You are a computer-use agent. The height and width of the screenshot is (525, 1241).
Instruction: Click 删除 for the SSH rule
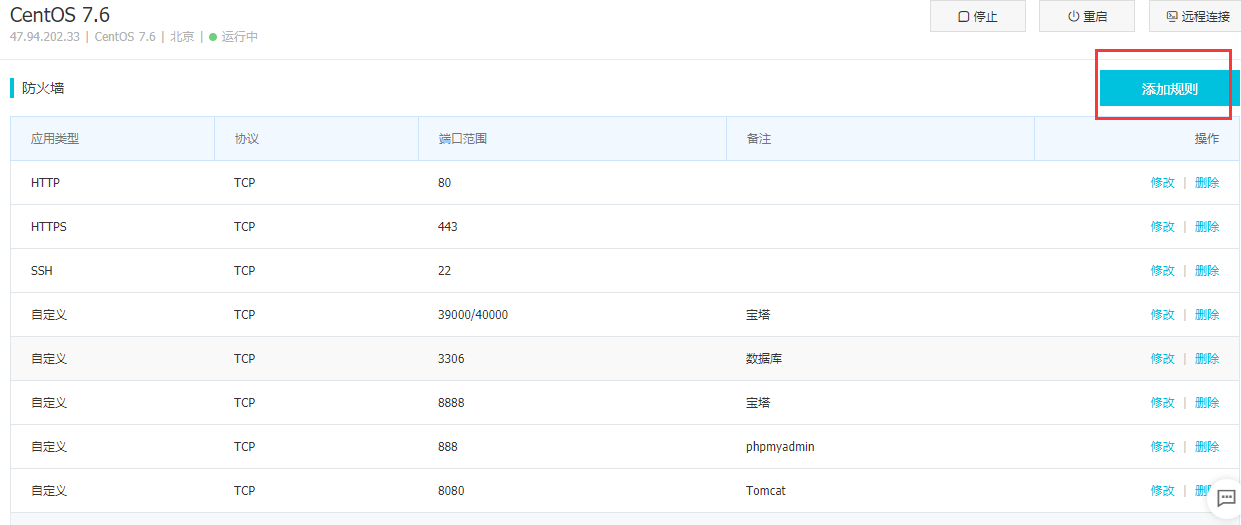[x=1207, y=271]
